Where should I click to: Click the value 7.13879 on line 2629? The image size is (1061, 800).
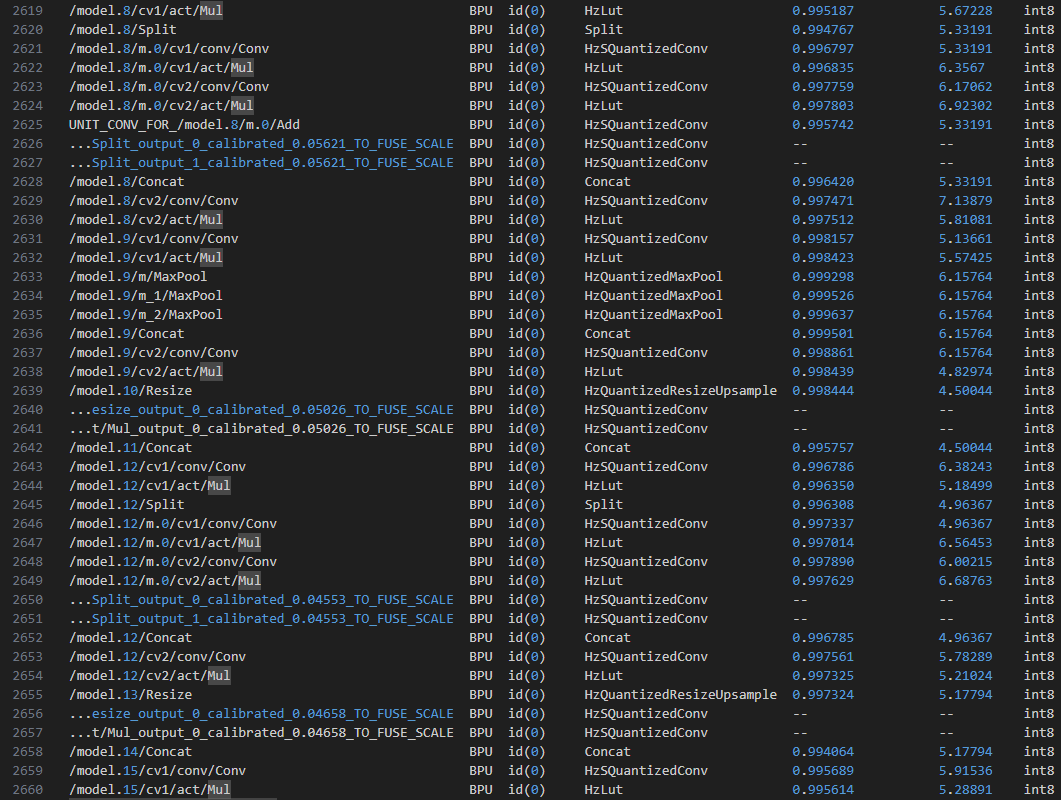(965, 201)
